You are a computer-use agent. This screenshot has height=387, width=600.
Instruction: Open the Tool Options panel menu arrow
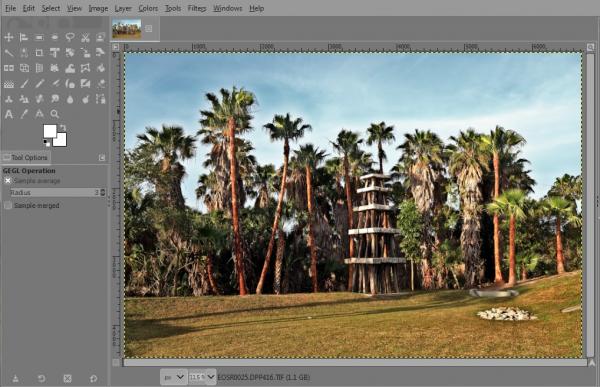(x=102, y=158)
